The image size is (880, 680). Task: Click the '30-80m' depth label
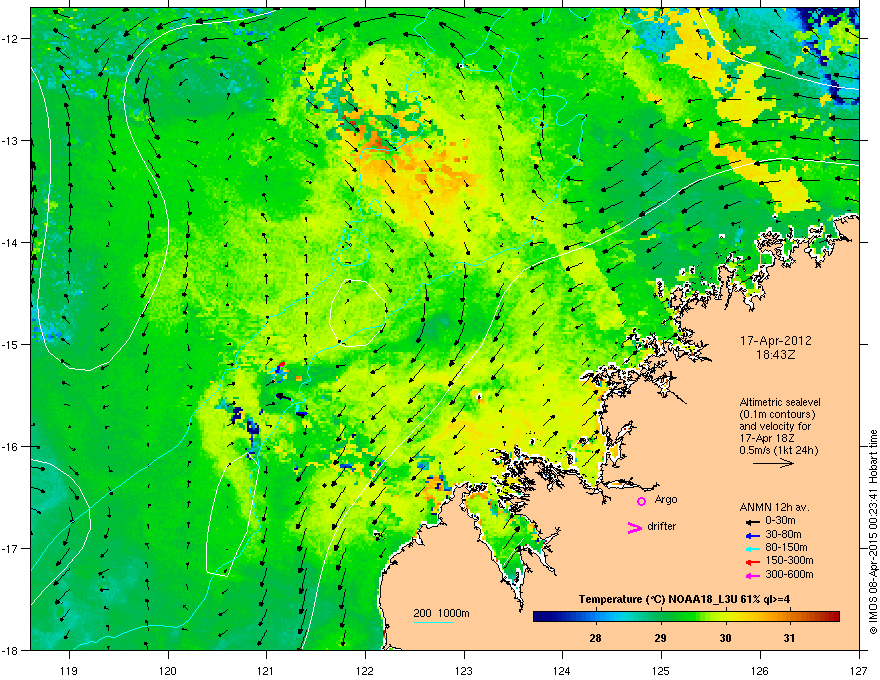click(x=783, y=534)
